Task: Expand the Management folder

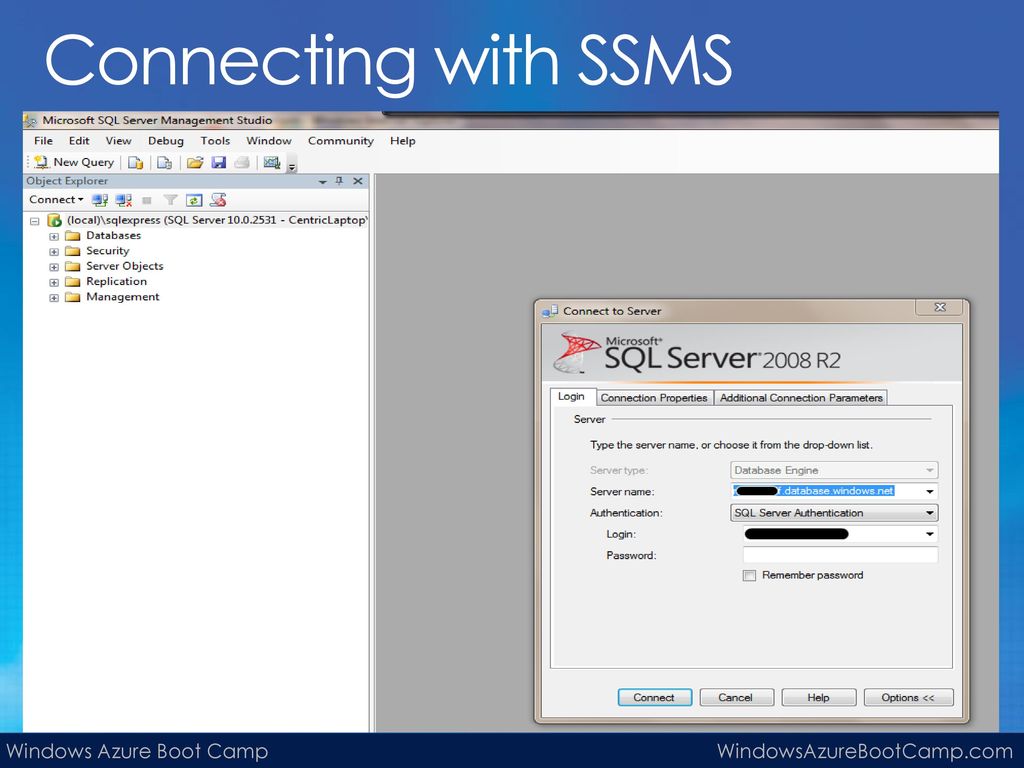Action: [54, 298]
